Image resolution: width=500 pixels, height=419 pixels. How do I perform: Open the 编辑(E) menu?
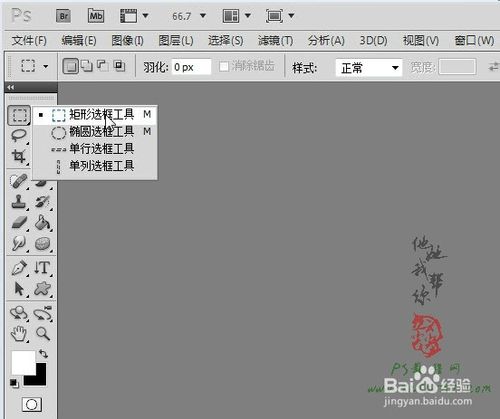pos(79,41)
